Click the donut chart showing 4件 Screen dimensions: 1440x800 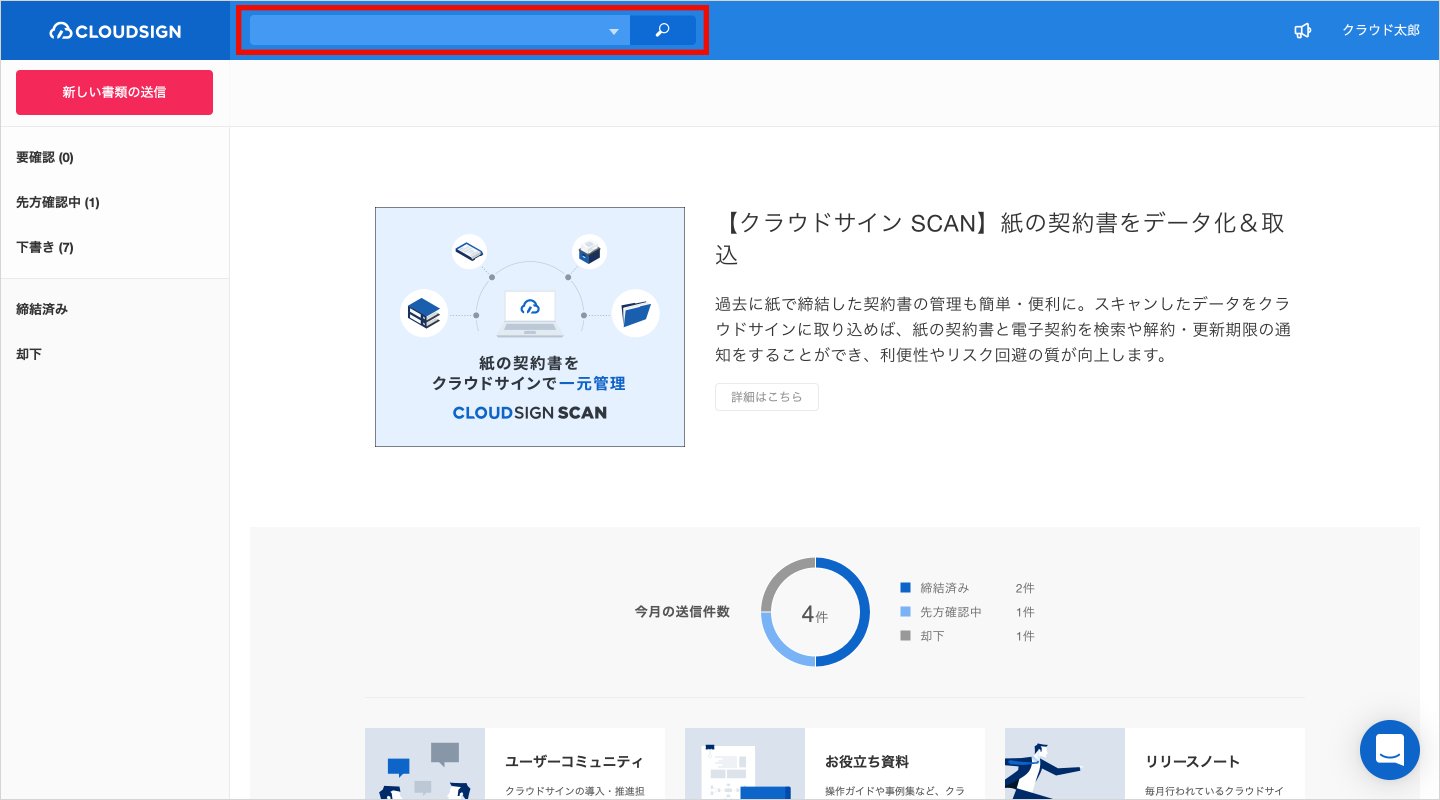tap(815, 612)
